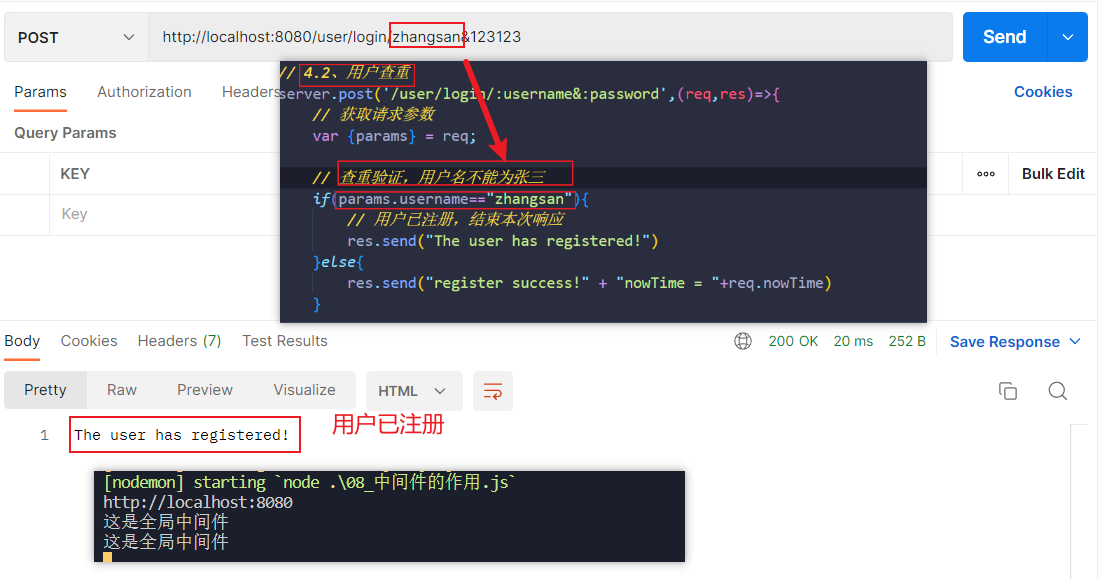Click the search magnifier icon in response
Screen dimensions: 1106x579
click(1057, 391)
